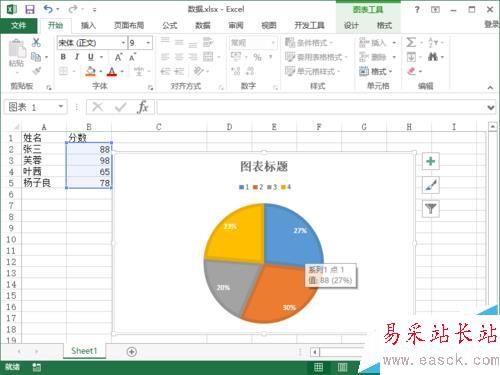Click Delete cells button
This screenshot has width=500, height=375.
click(x=373, y=57)
